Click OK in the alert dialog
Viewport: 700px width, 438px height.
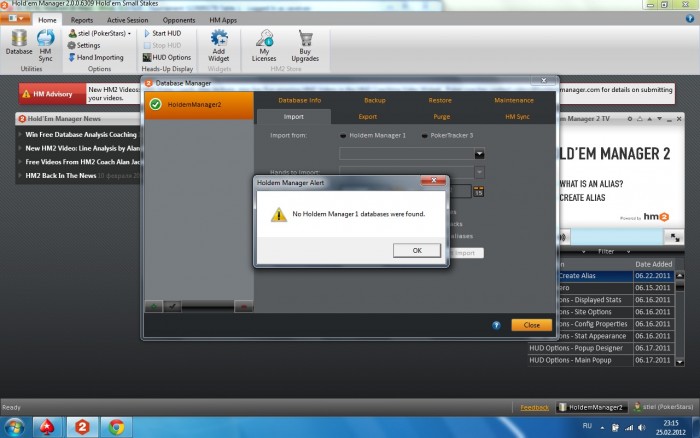click(x=417, y=250)
